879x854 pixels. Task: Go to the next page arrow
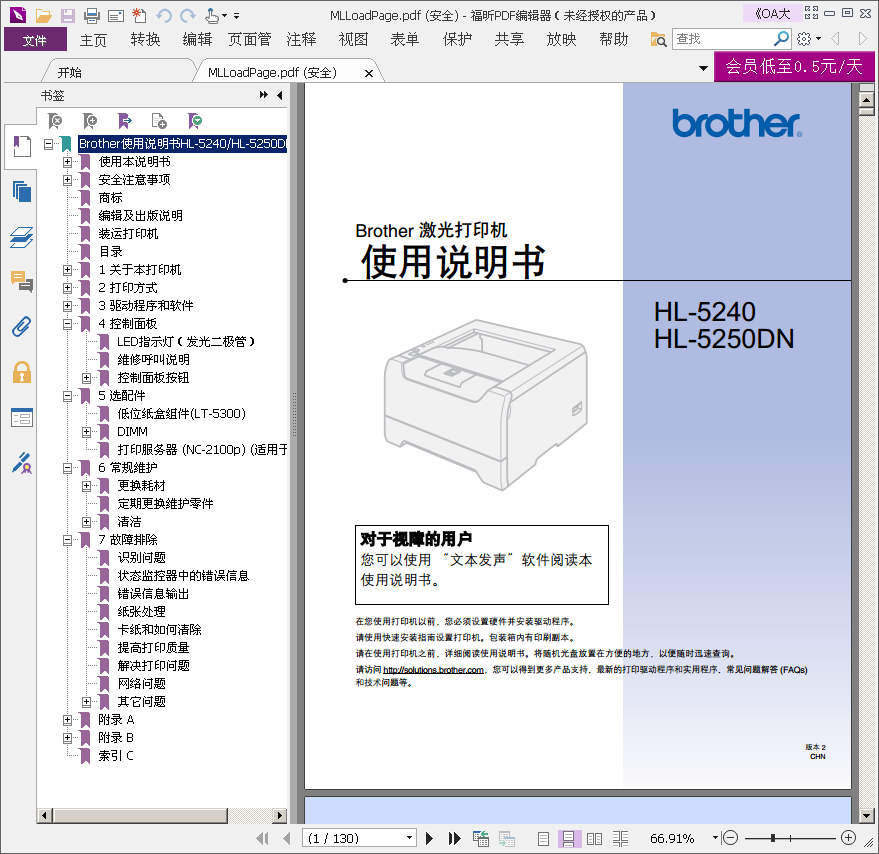[x=429, y=838]
